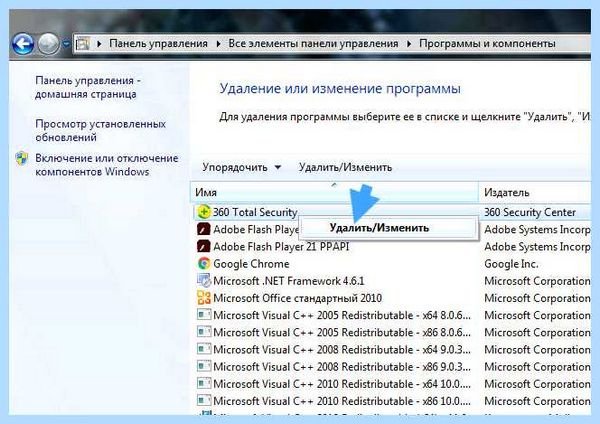Viewport: 600px width, 424px height.
Task: Click Google Inc. publisher cell
Action: [x=511, y=264]
